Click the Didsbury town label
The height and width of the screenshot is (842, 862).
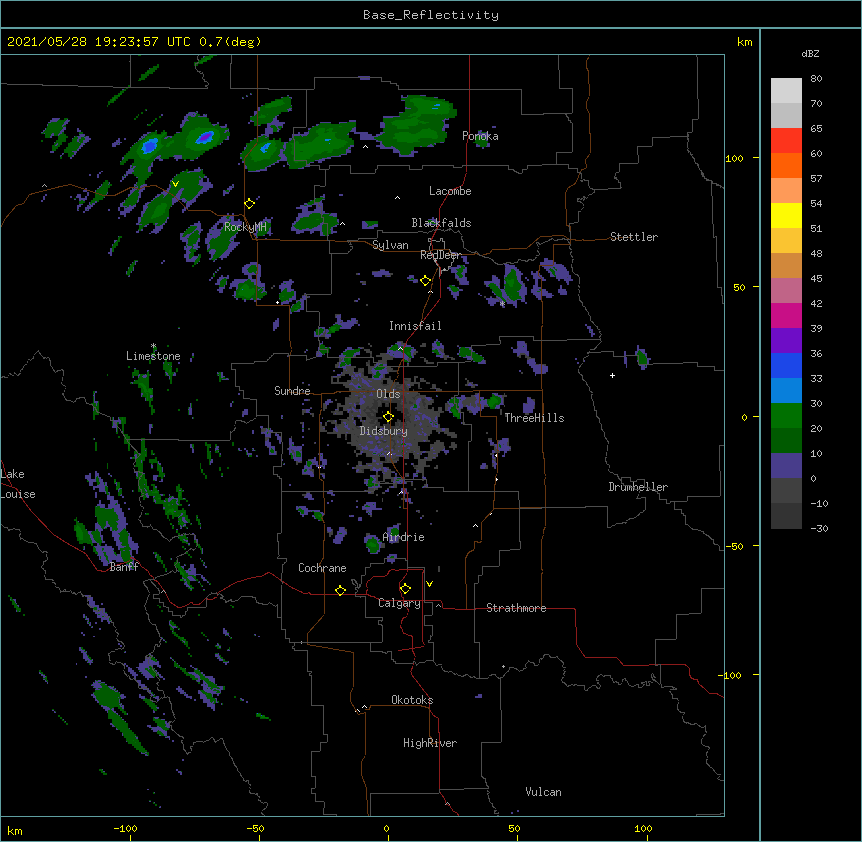384,431
